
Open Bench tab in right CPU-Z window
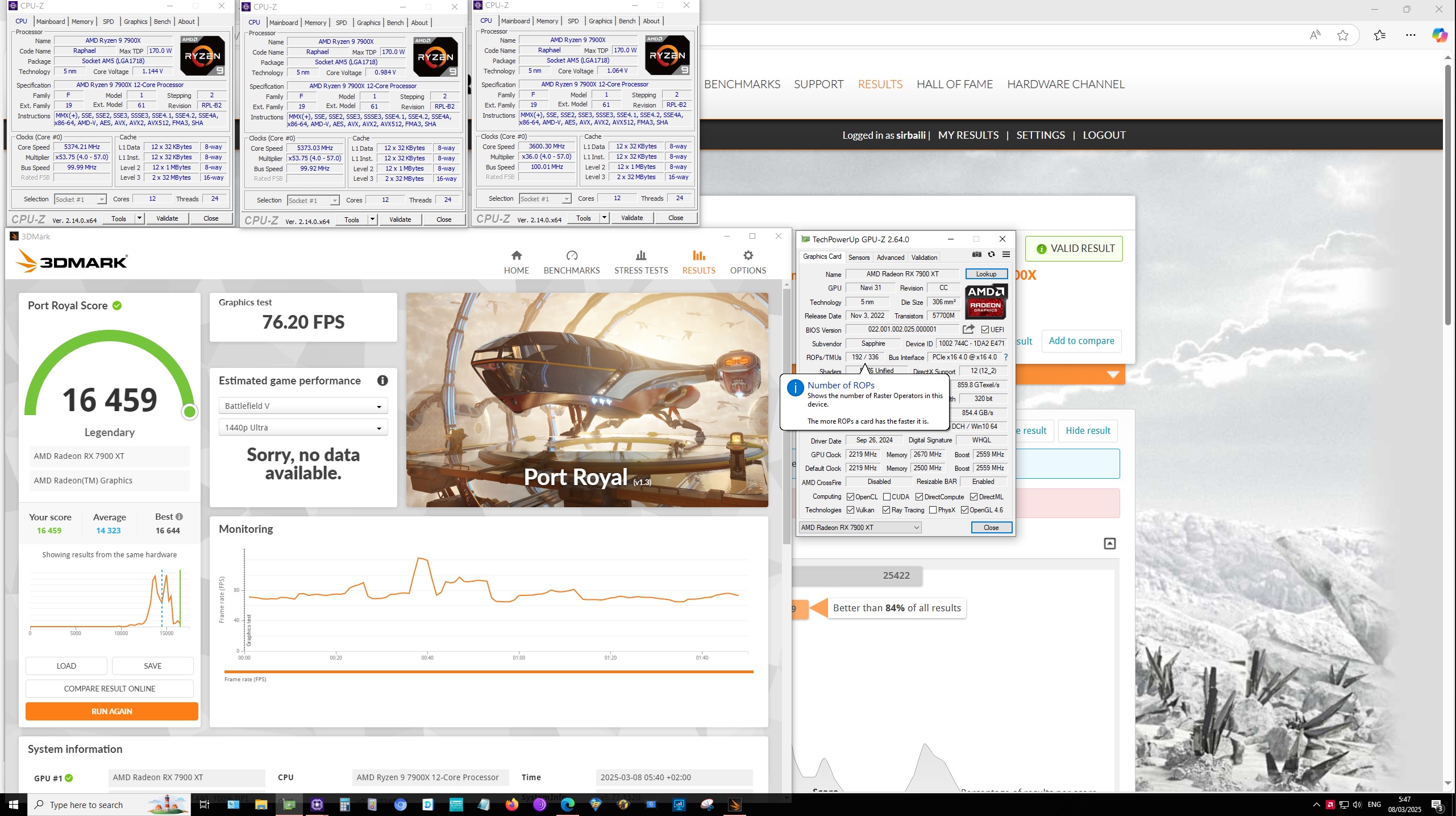(627, 21)
